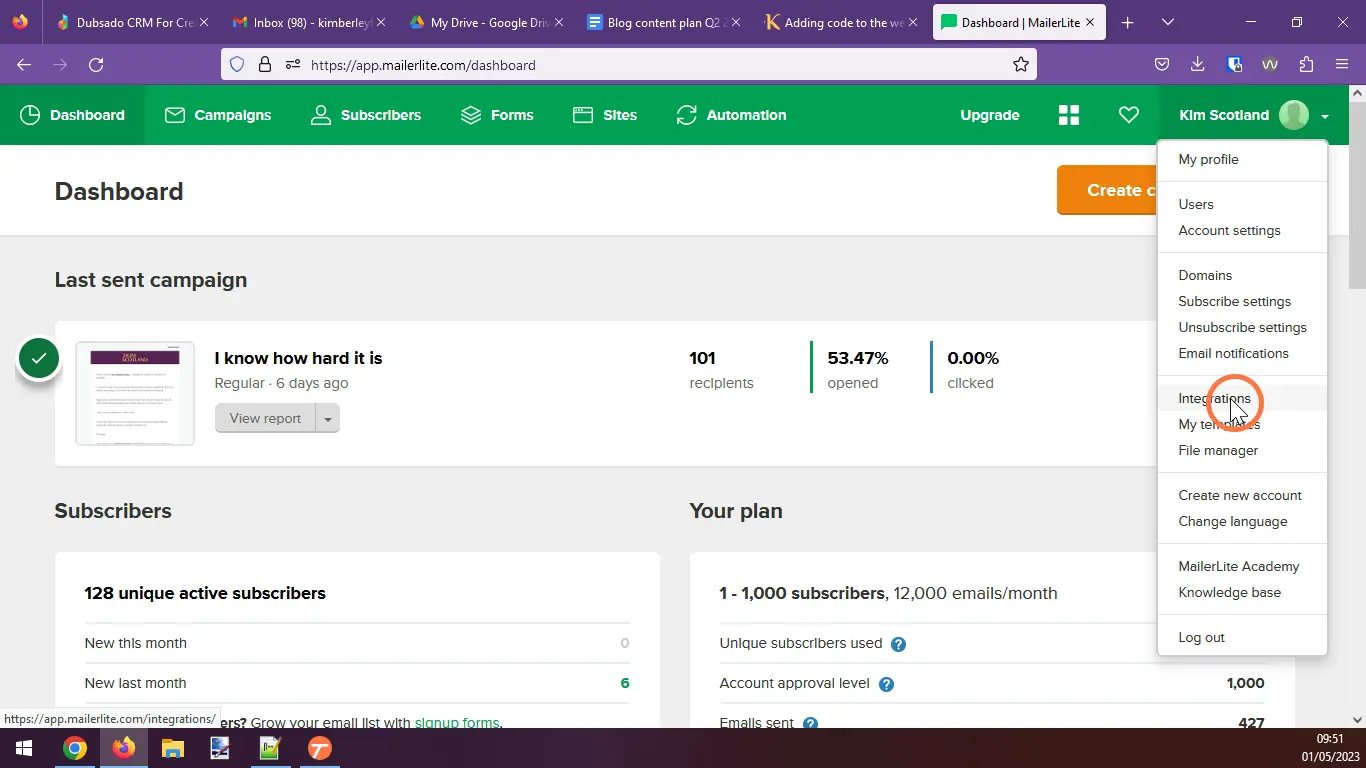Viewport: 1366px width, 768px height.
Task: Collapse the account menu dropdown arrow
Action: pyautogui.click(x=1325, y=116)
